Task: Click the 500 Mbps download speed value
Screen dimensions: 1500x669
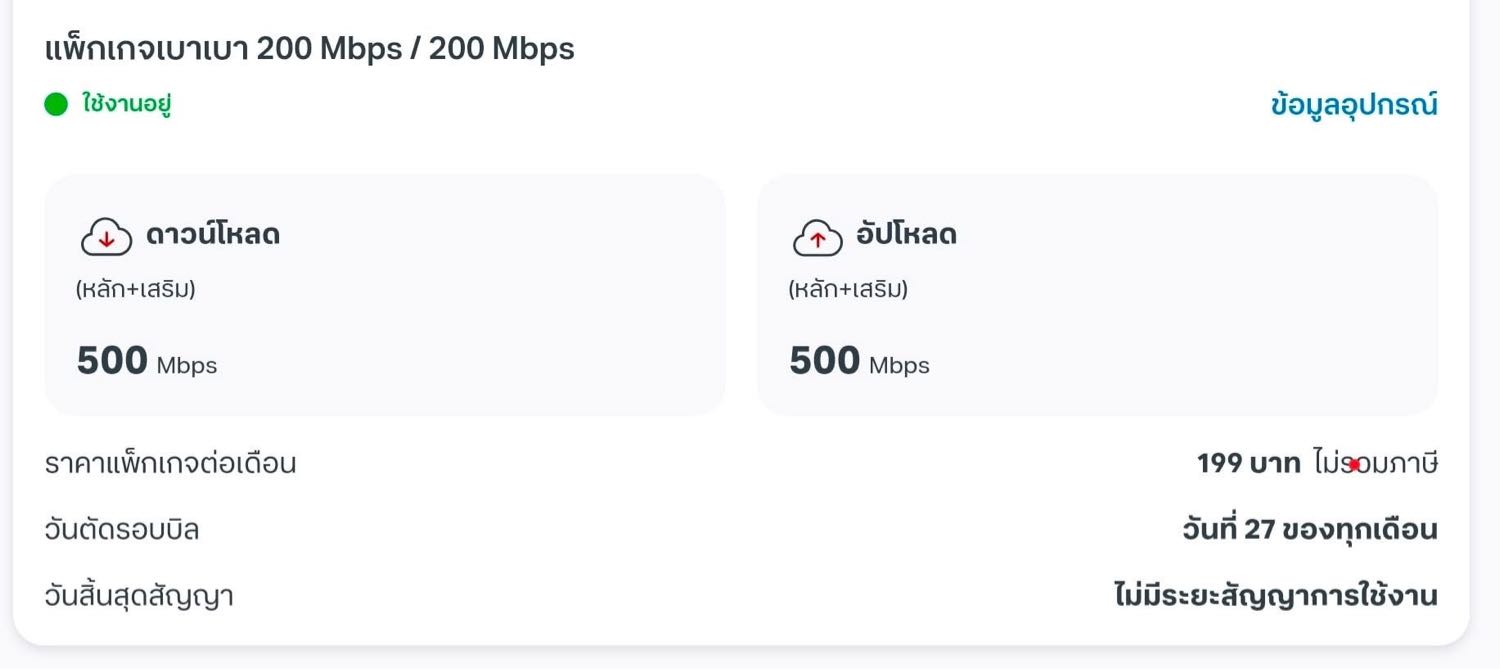Action: coord(147,362)
